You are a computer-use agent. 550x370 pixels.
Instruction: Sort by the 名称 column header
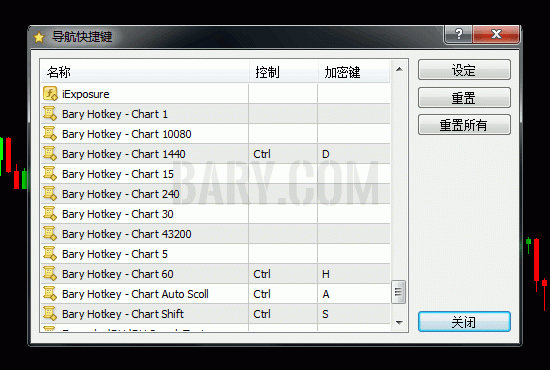[145, 72]
